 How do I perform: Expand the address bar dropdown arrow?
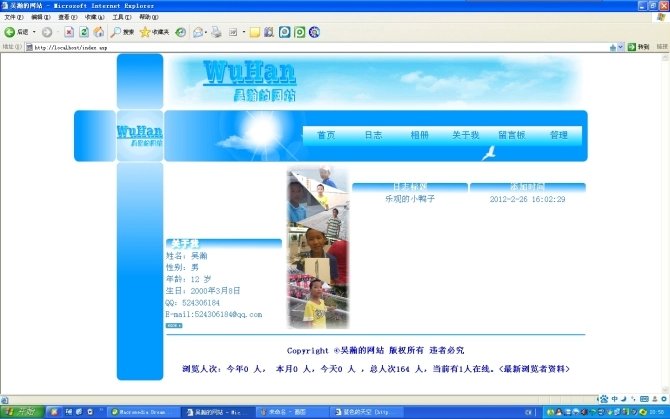click(x=620, y=47)
